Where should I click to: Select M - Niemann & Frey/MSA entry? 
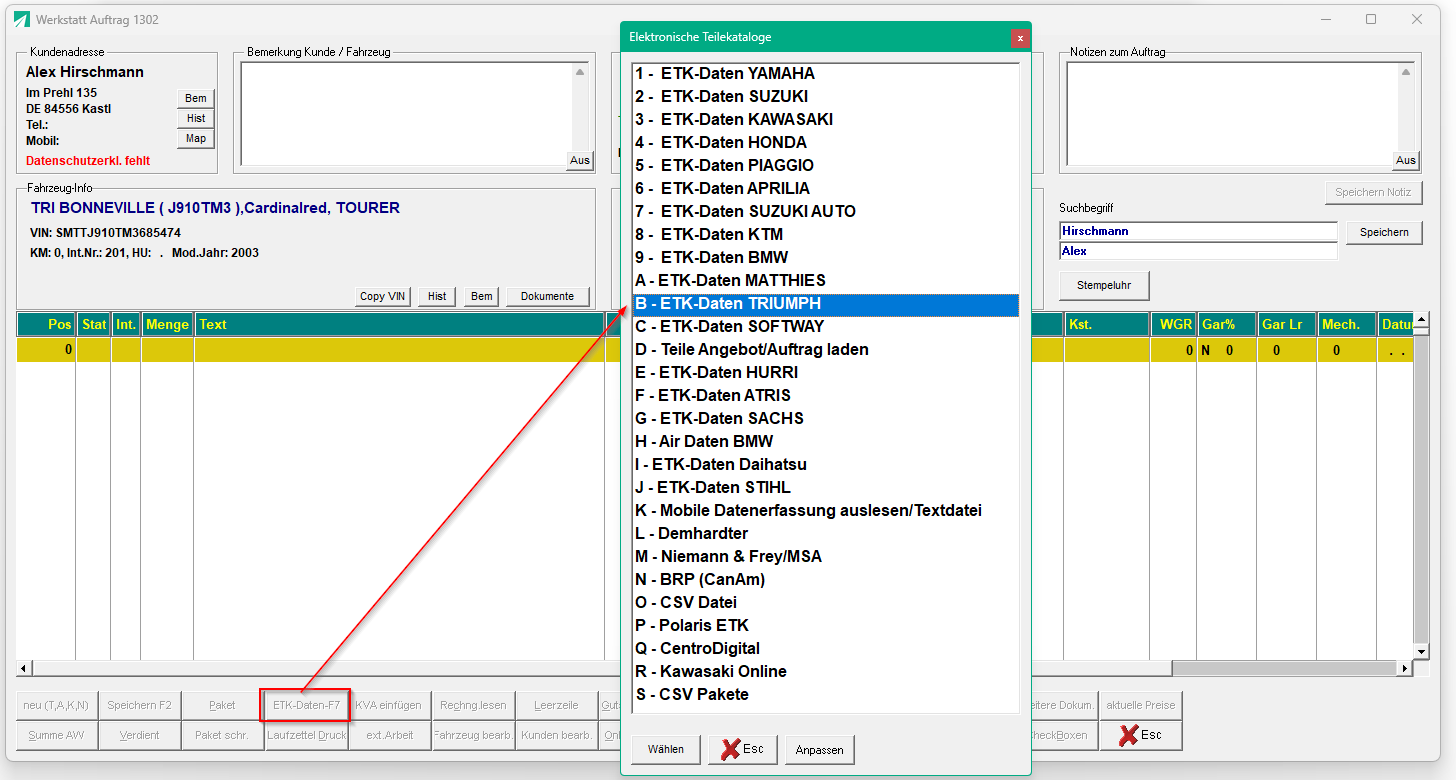(x=825, y=557)
